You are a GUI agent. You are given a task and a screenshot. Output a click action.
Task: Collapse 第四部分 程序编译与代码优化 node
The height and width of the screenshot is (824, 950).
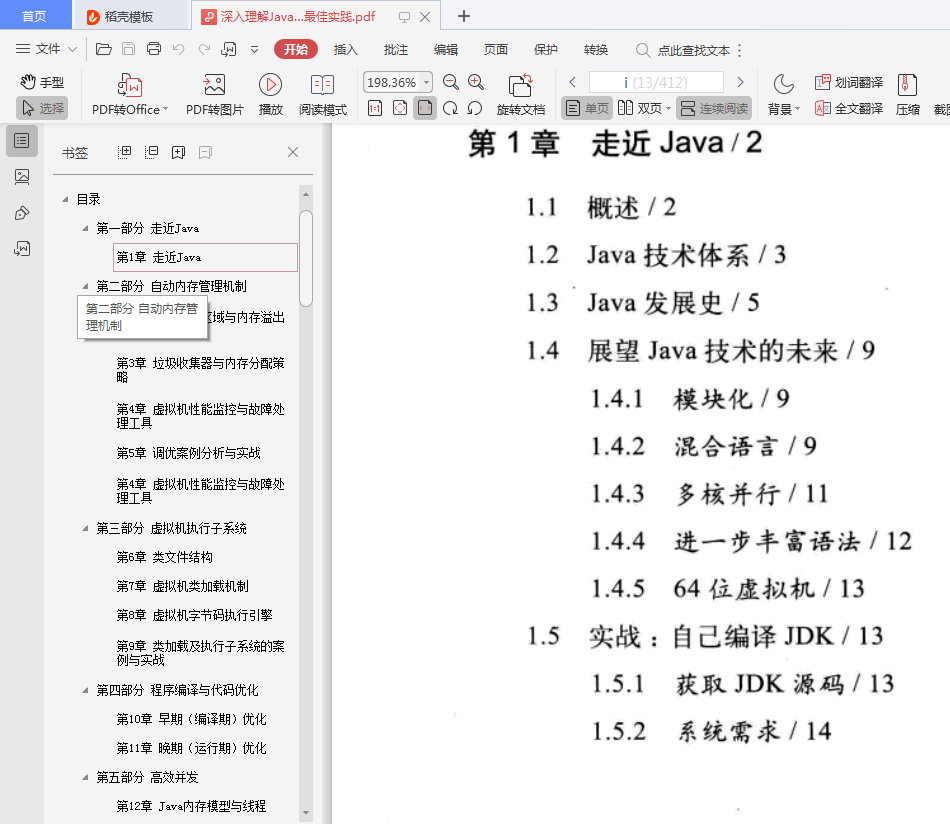pos(85,690)
